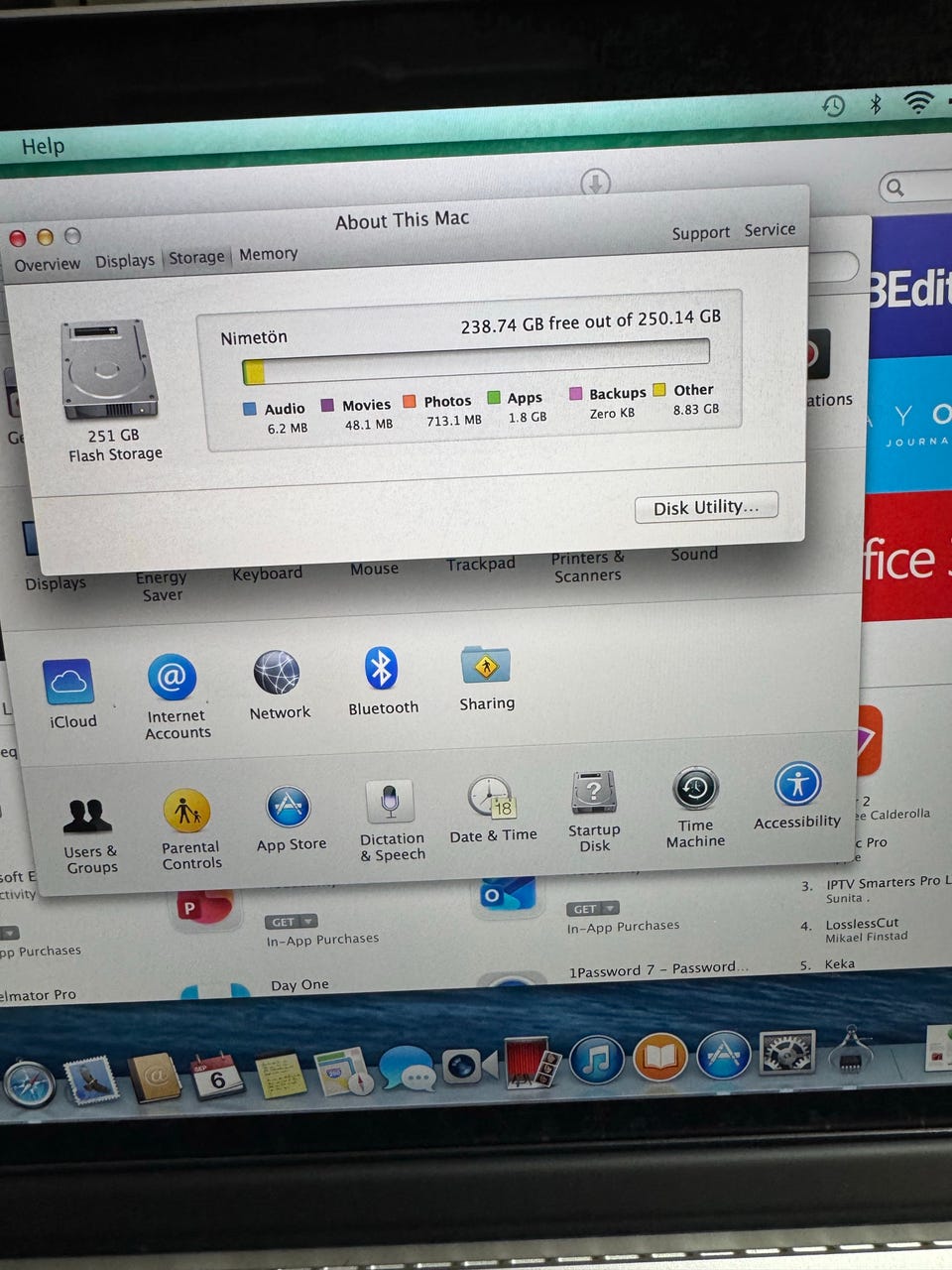The height and width of the screenshot is (1270, 952).
Task: Click the Bluetooth menu bar icon
Action: [x=876, y=103]
